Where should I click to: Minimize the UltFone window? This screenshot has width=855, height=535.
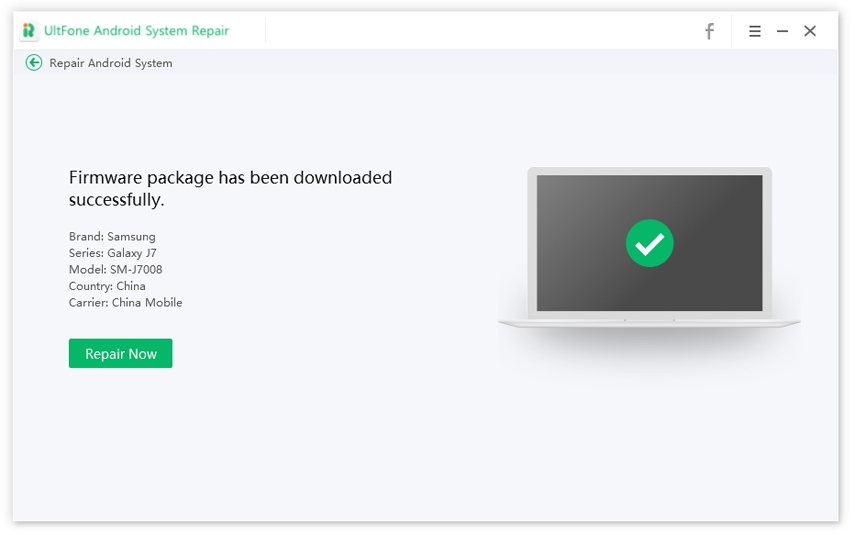click(782, 31)
